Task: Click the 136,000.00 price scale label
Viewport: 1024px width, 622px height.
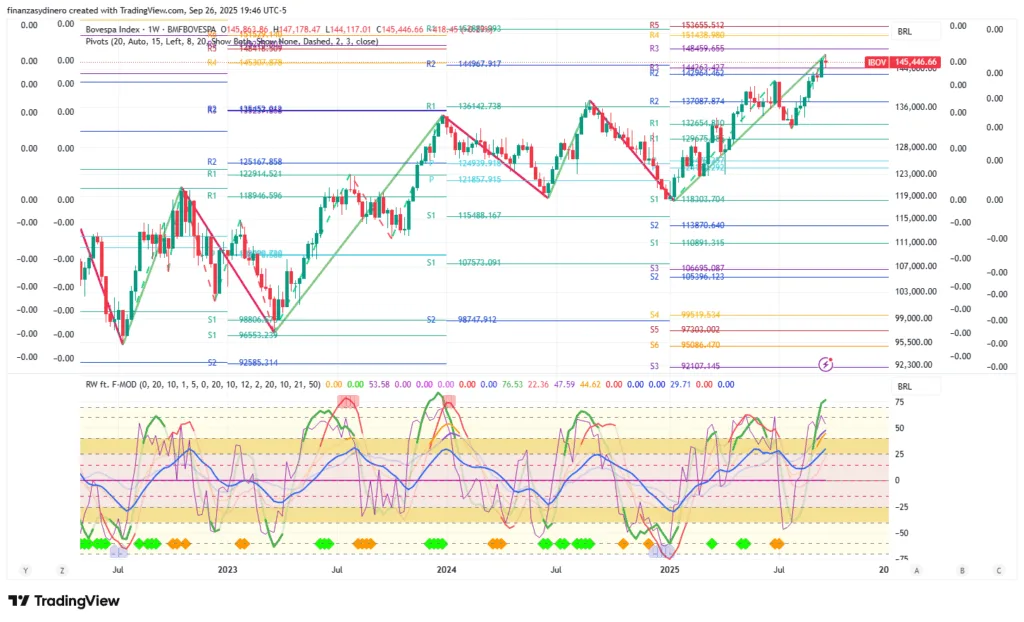Action: [x=915, y=107]
